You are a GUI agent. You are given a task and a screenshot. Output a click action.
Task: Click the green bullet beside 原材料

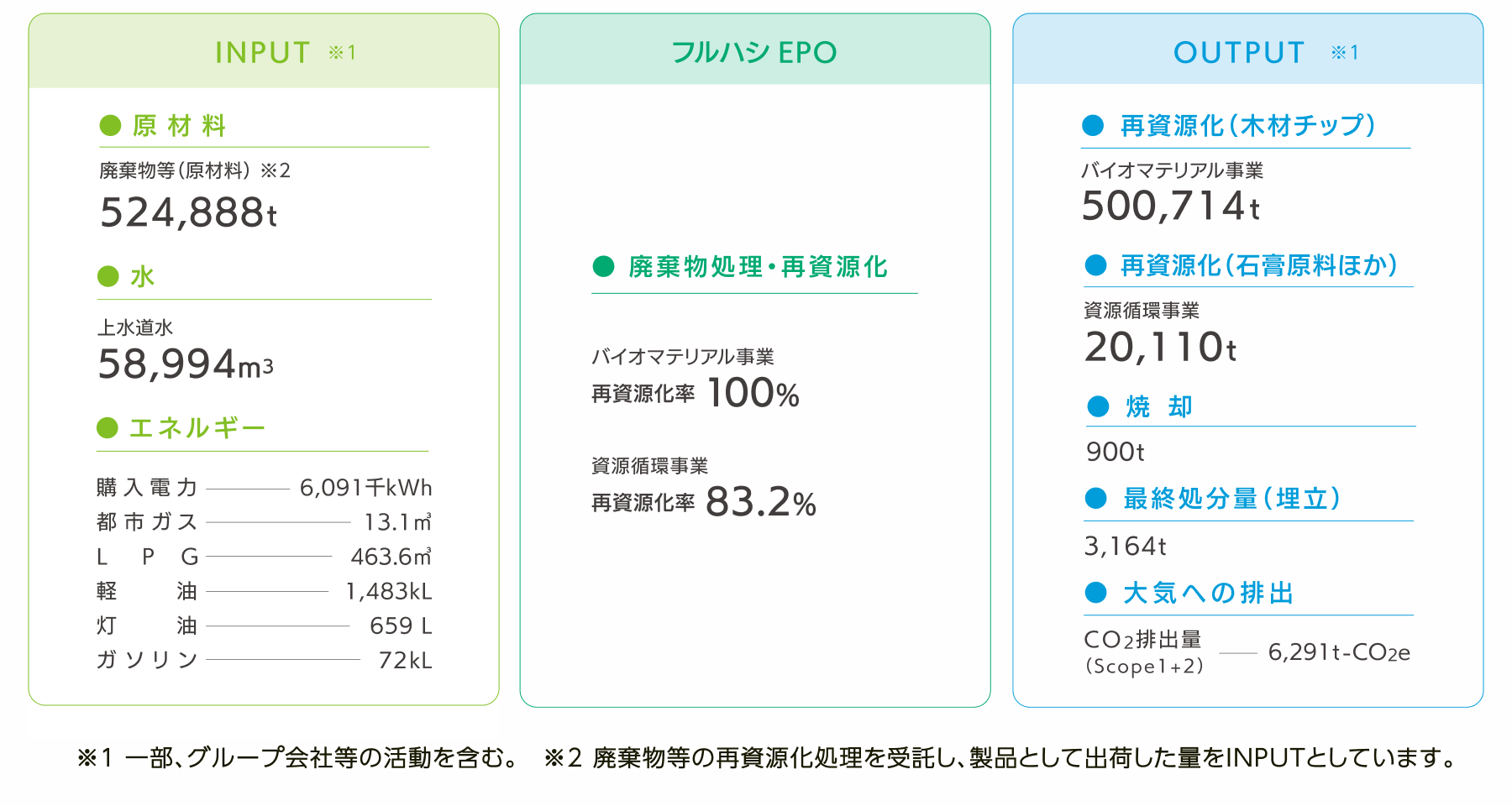point(110,126)
